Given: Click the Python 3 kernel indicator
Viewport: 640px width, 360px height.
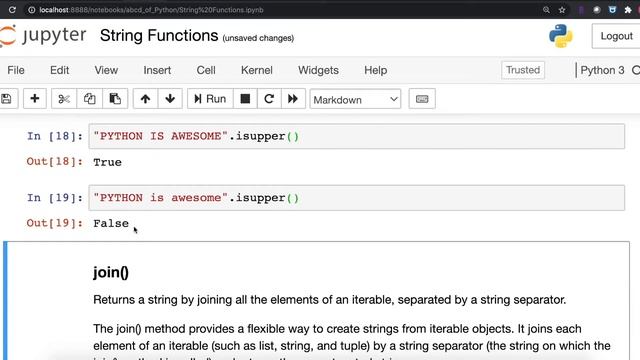Looking at the screenshot, I should (602, 70).
